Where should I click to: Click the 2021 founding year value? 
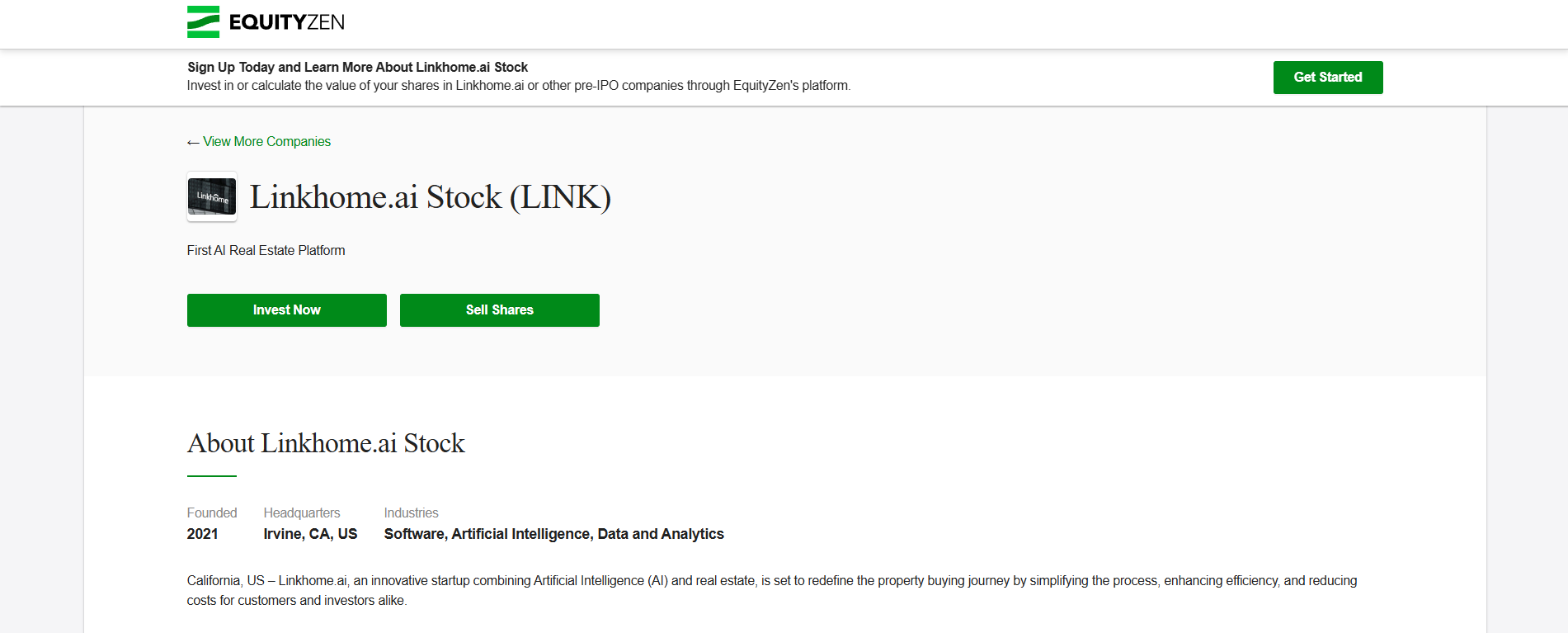pyautogui.click(x=202, y=534)
